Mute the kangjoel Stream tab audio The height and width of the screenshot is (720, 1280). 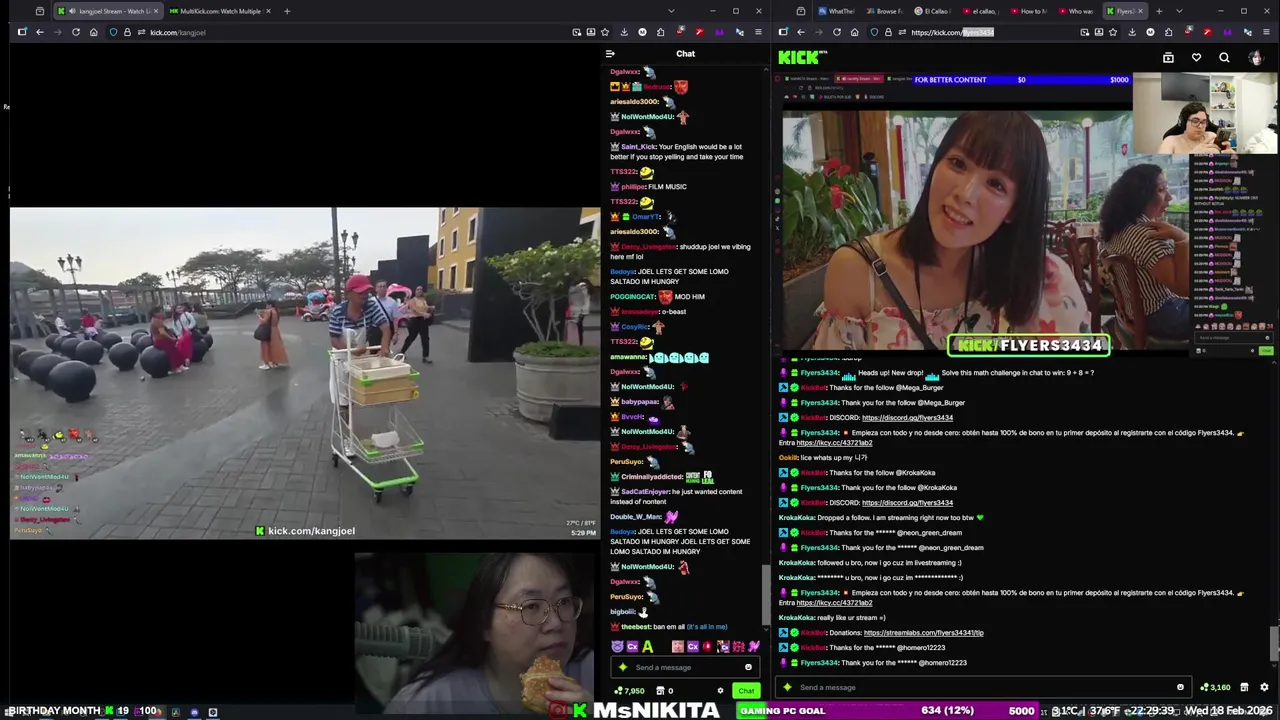72,11
